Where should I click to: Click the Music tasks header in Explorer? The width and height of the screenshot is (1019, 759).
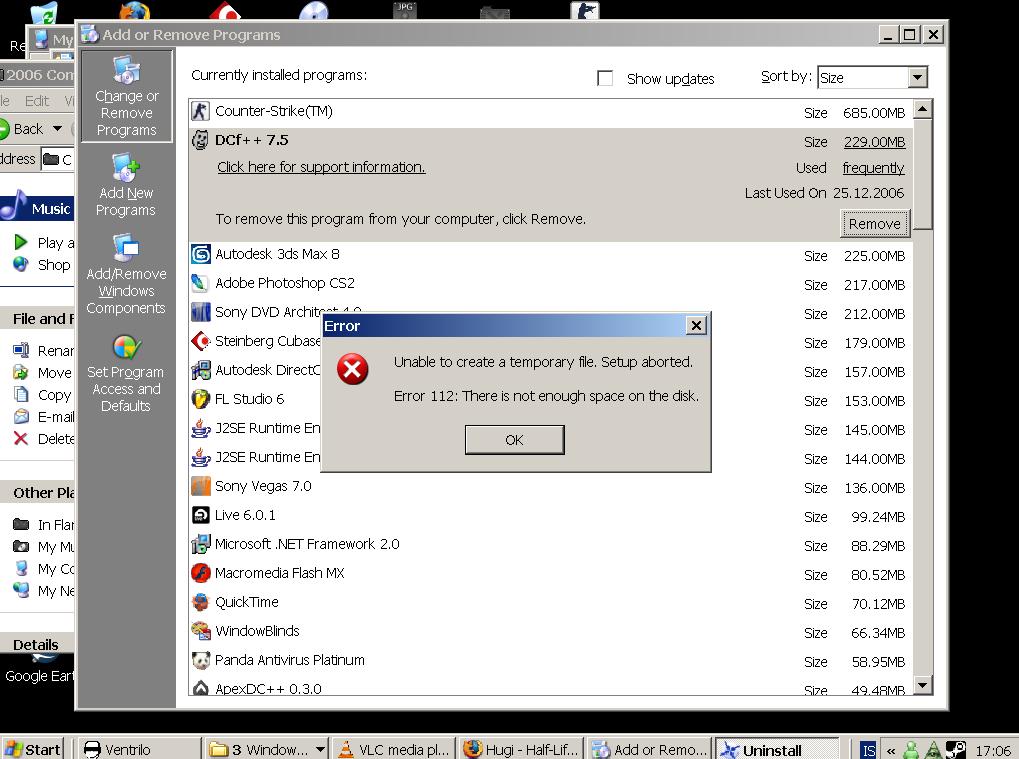pyautogui.click(x=37, y=208)
